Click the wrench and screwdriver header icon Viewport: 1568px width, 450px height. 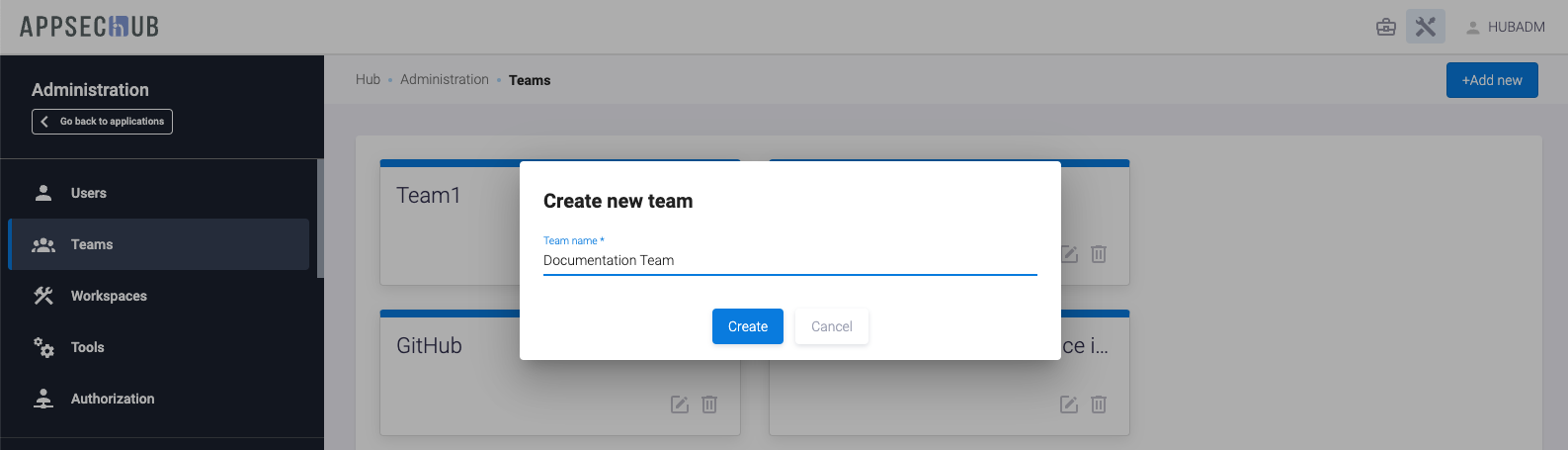coord(1425,27)
